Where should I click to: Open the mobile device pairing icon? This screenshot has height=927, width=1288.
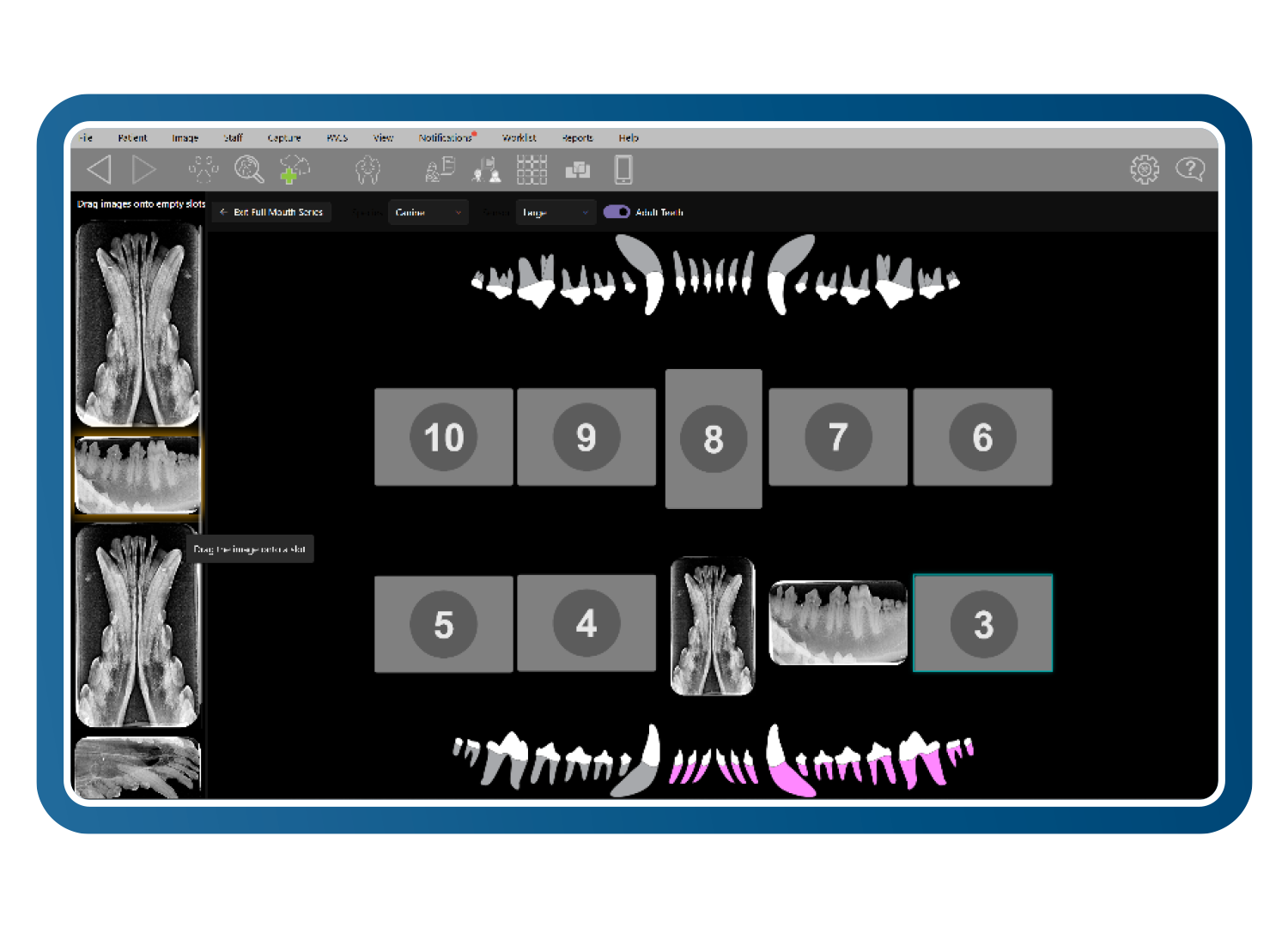pyautogui.click(x=623, y=169)
